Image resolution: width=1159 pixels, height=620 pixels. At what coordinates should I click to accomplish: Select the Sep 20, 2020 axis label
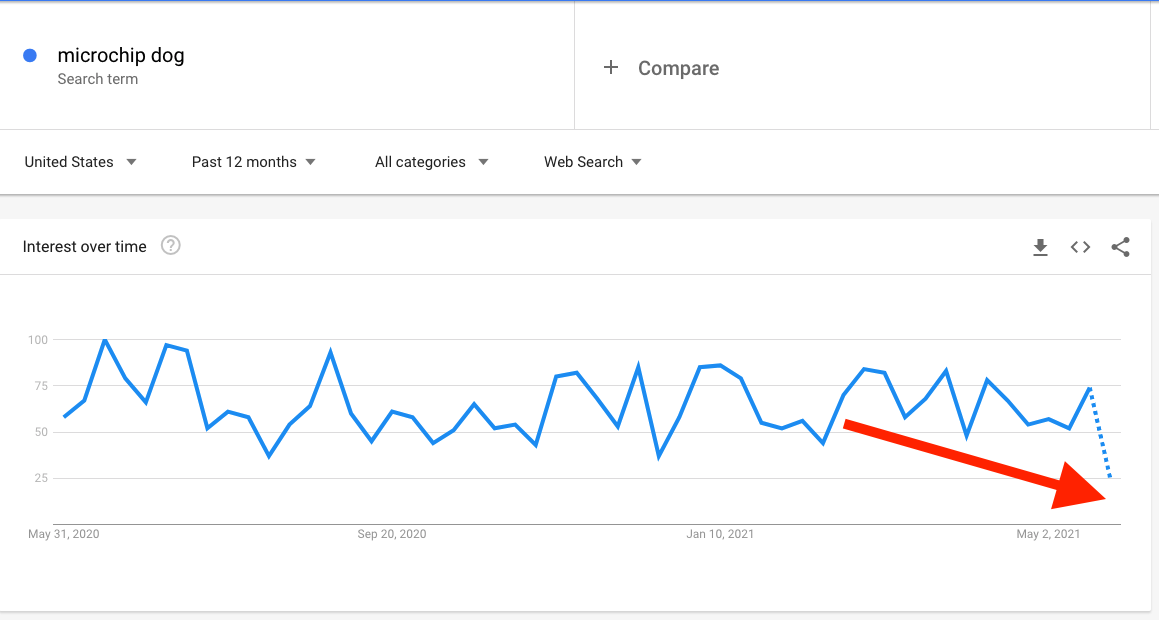click(392, 534)
